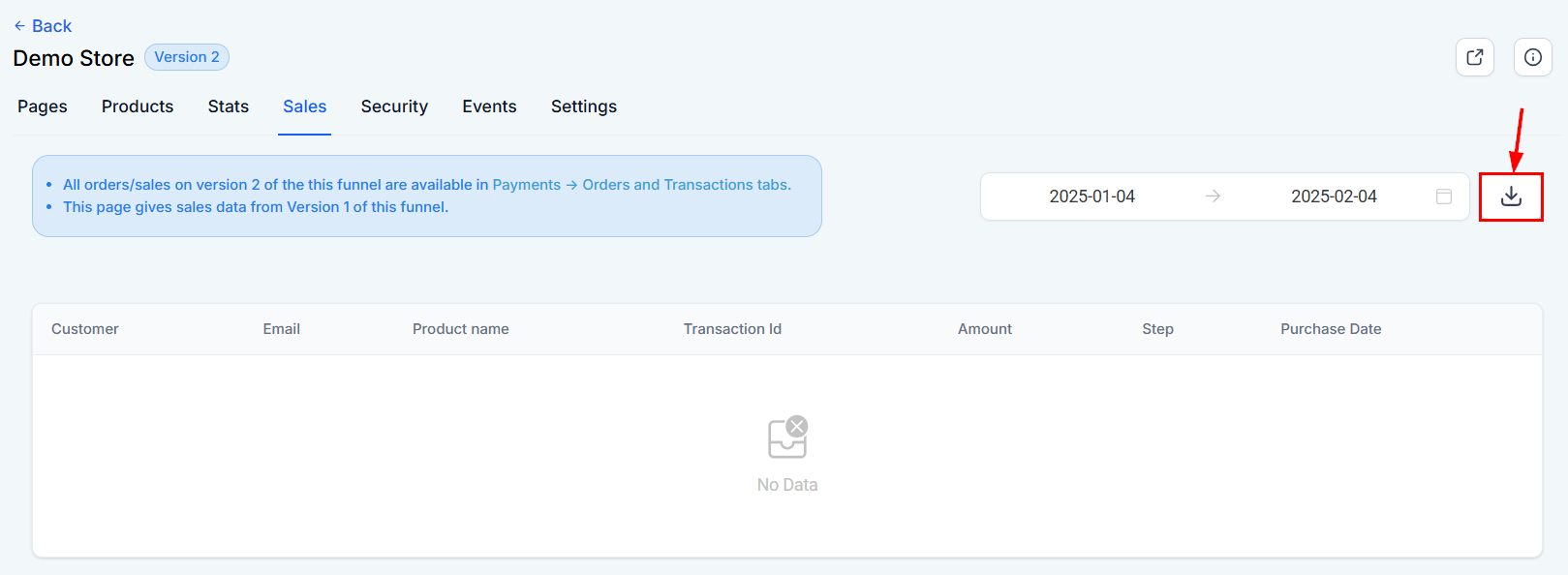Click the download sales export icon
The image size is (1568, 575).
[x=1511, y=197]
